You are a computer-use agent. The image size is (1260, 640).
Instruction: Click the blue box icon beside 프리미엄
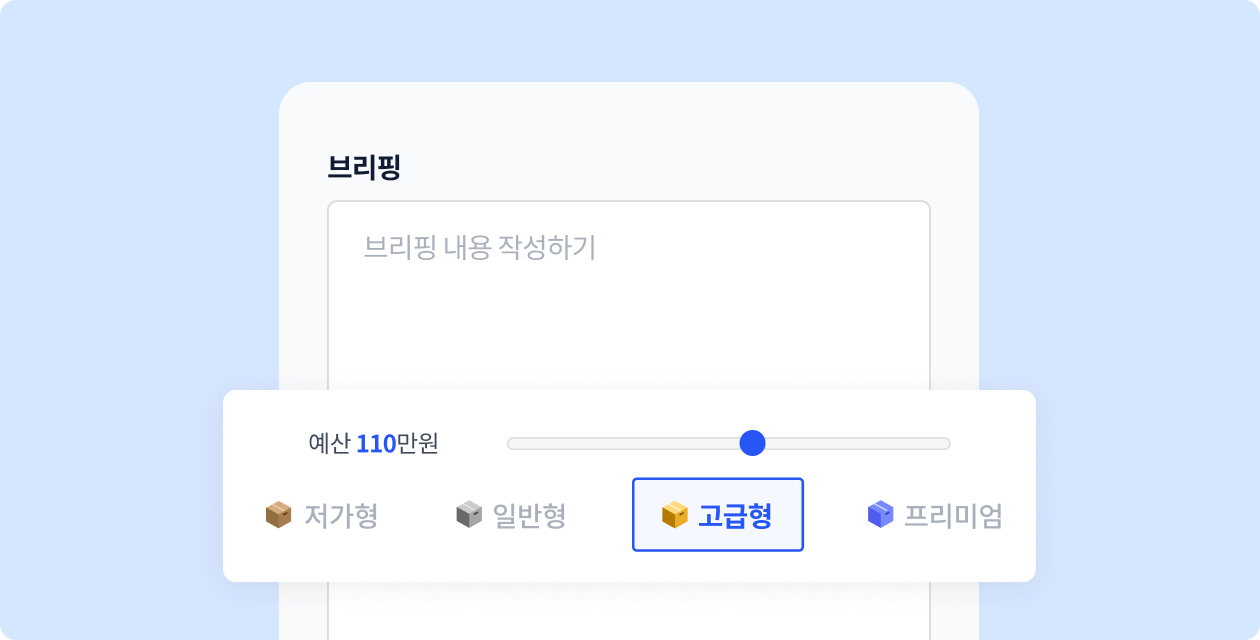click(880, 515)
